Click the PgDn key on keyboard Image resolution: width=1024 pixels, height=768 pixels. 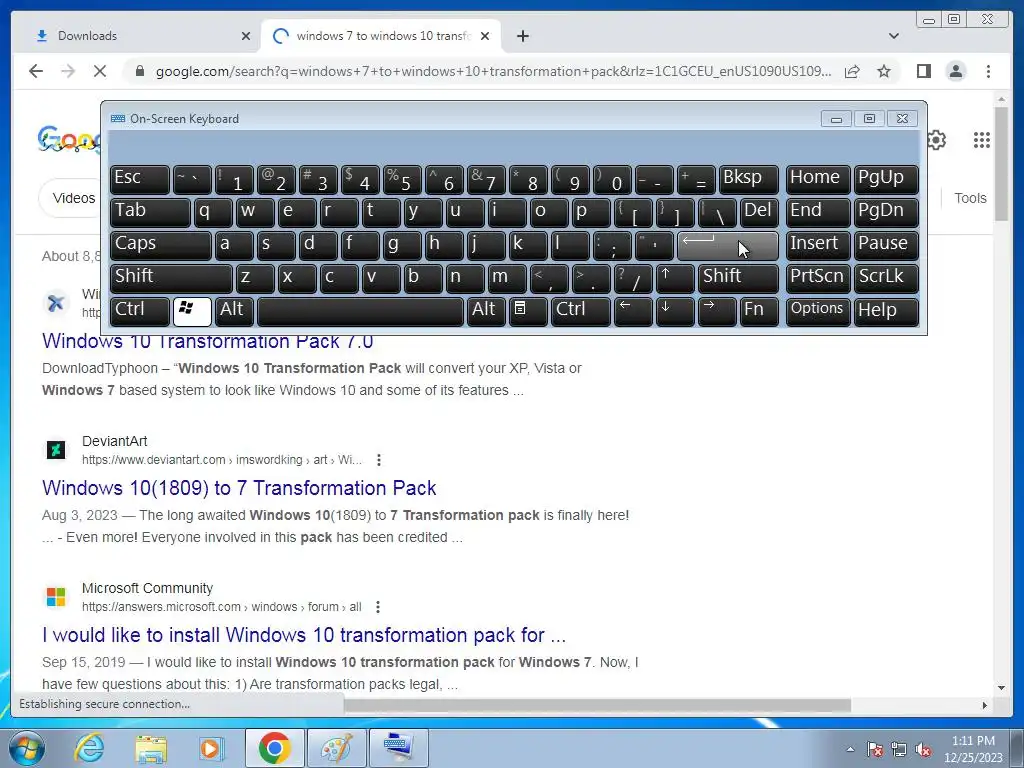click(x=886, y=212)
